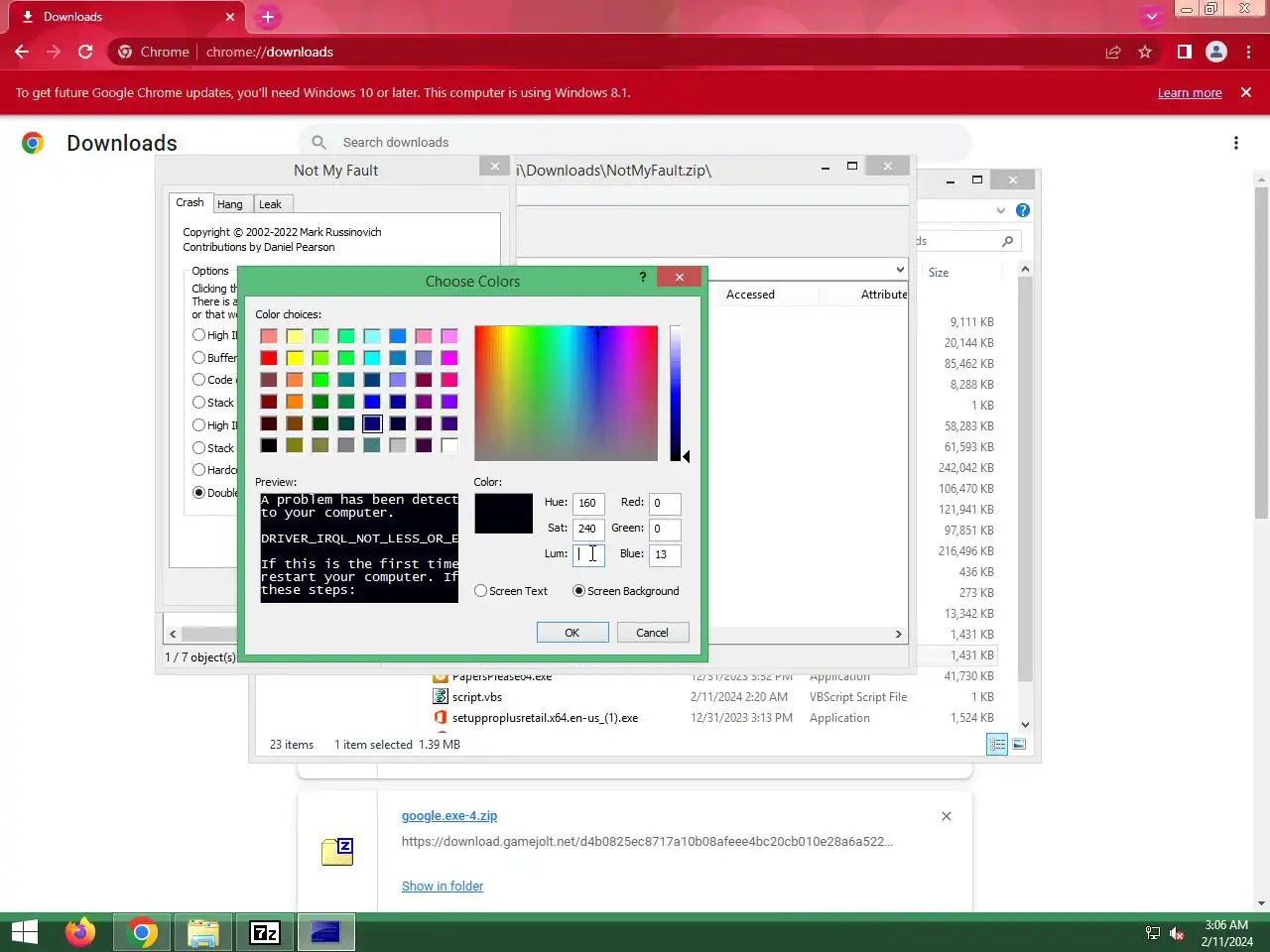Image resolution: width=1270 pixels, height=952 pixels.
Task: Switch to the Hang tab
Action: click(x=230, y=204)
